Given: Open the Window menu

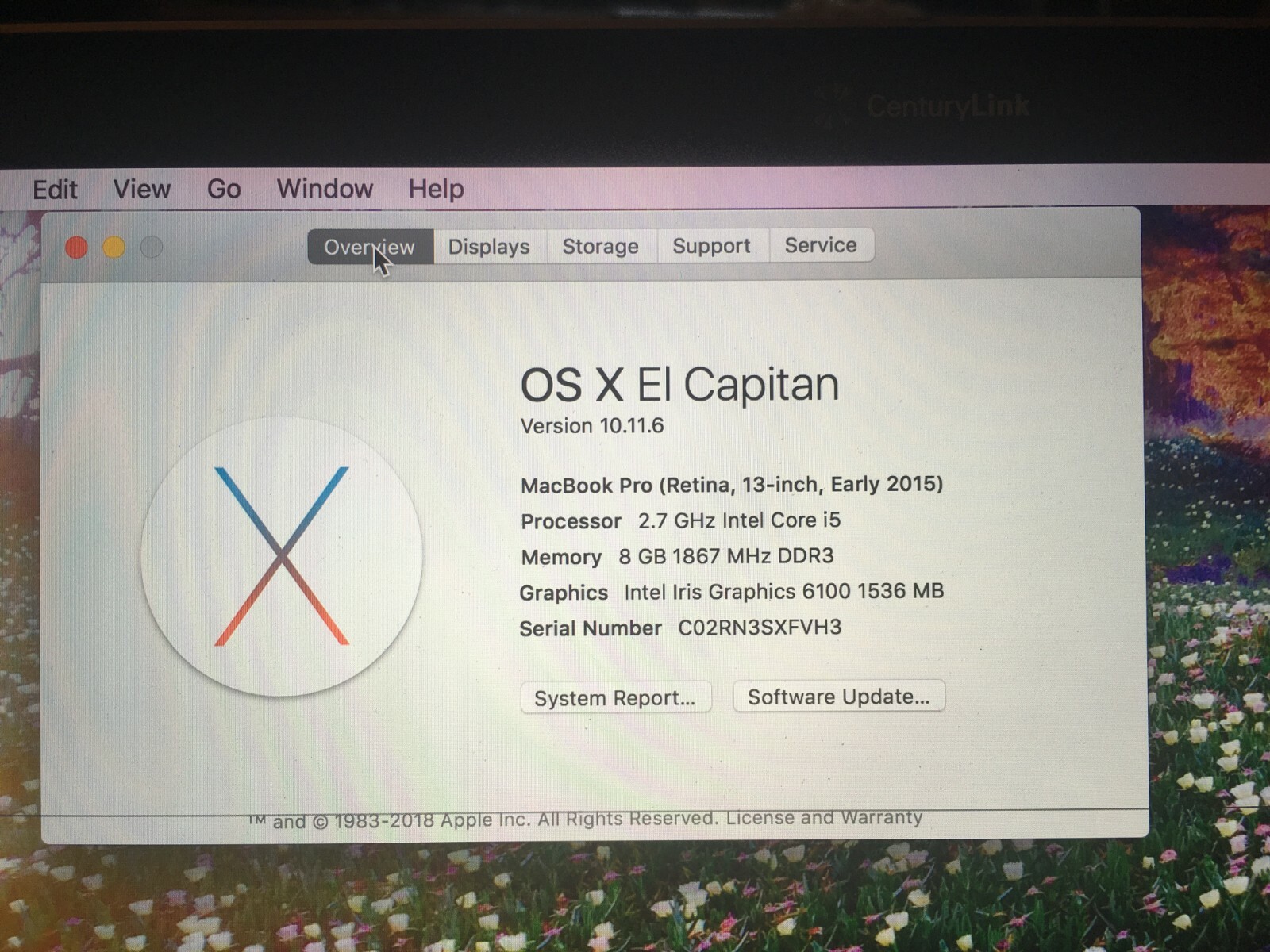Looking at the screenshot, I should point(325,188).
